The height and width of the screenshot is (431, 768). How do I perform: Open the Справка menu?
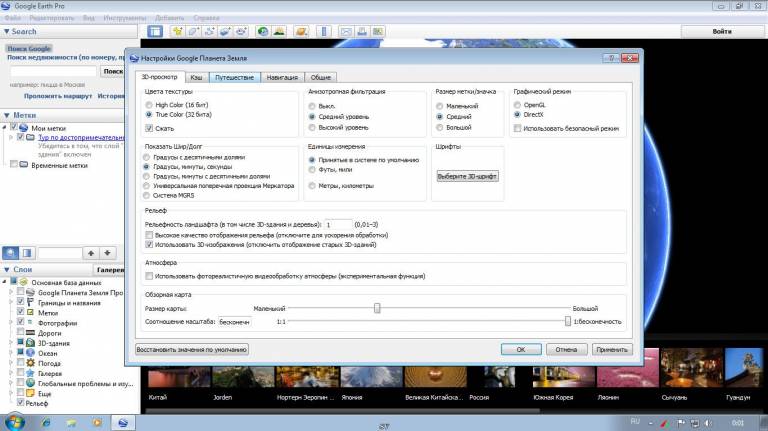pyautogui.click(x=206, y=18)
